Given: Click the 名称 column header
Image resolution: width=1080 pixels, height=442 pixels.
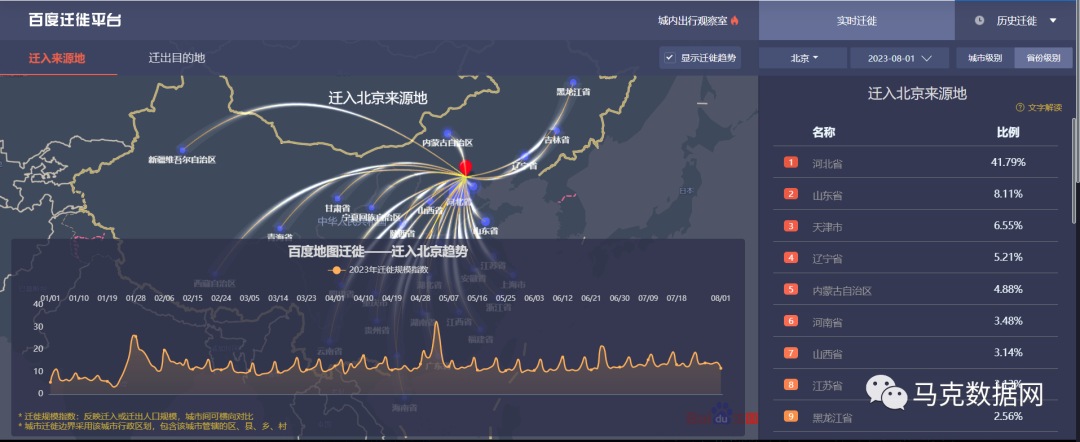Looking at the screenshot, I should tap(824, 132).
